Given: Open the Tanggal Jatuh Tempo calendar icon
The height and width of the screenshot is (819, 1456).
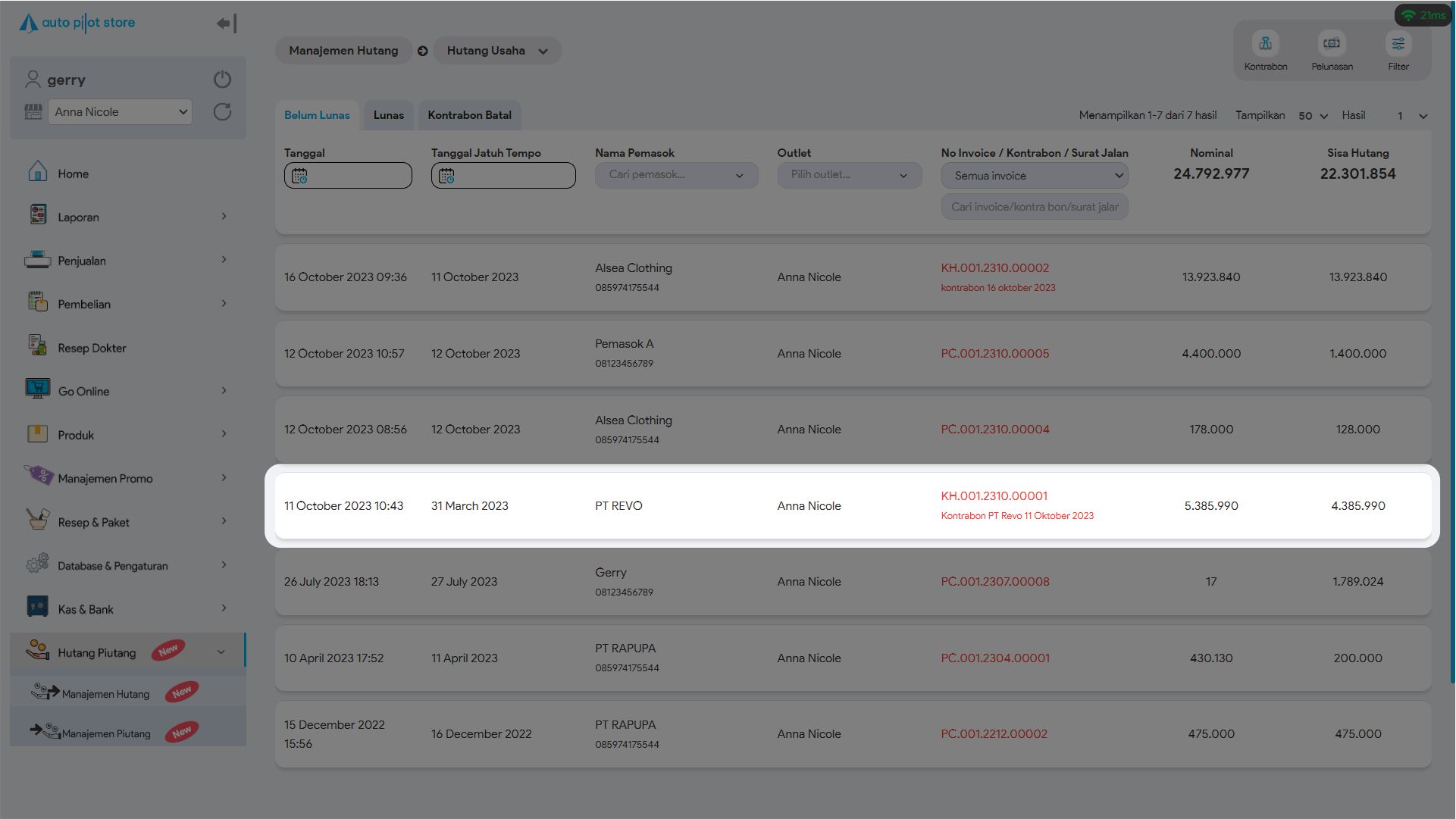Looking at the screenshot, I should click(x=447, y=176).
